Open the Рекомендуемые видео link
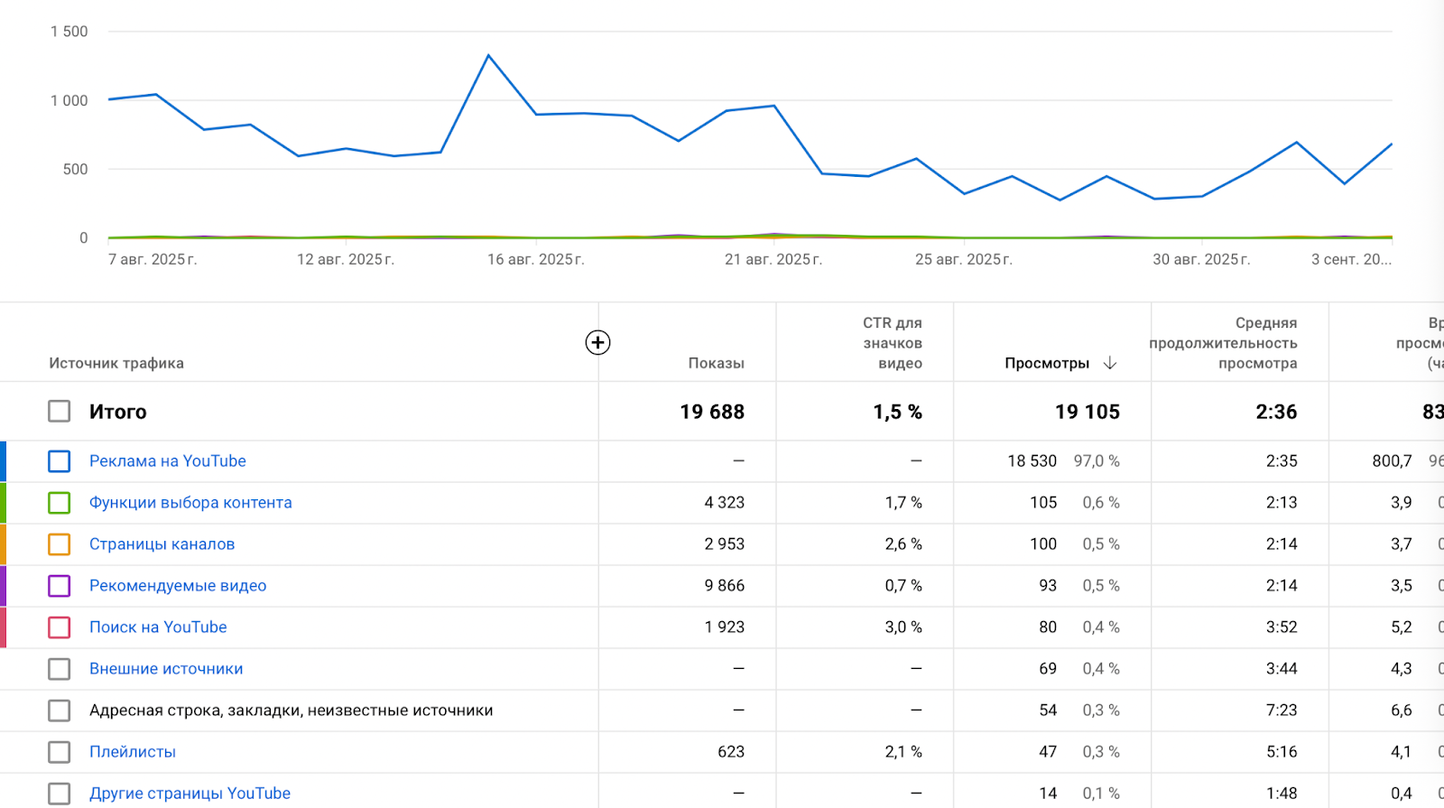The image size is (1444, 808). point(177,586)
